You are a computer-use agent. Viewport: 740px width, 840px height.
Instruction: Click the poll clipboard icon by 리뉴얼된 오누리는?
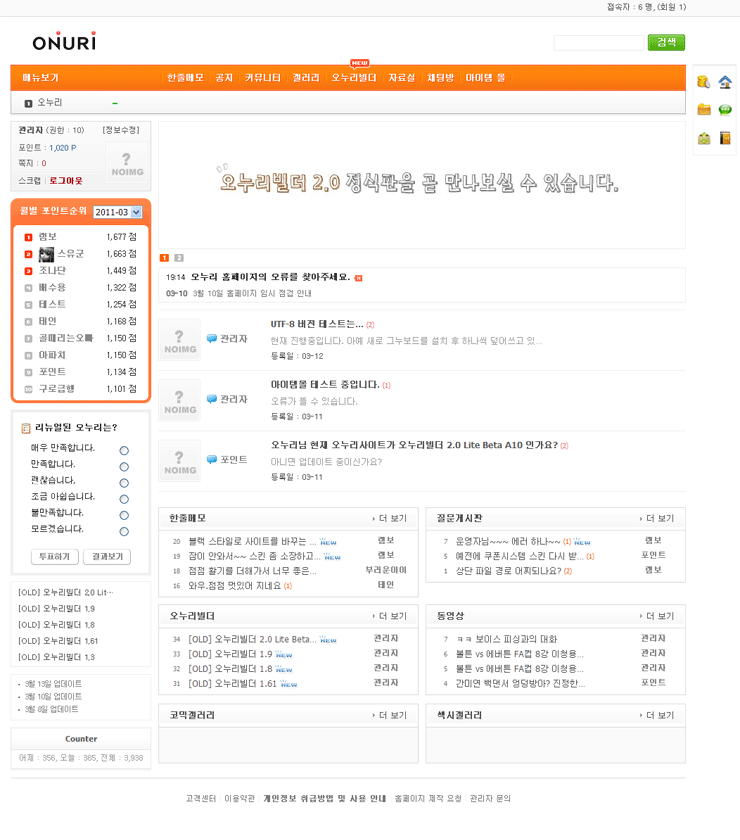pos(26,428)
